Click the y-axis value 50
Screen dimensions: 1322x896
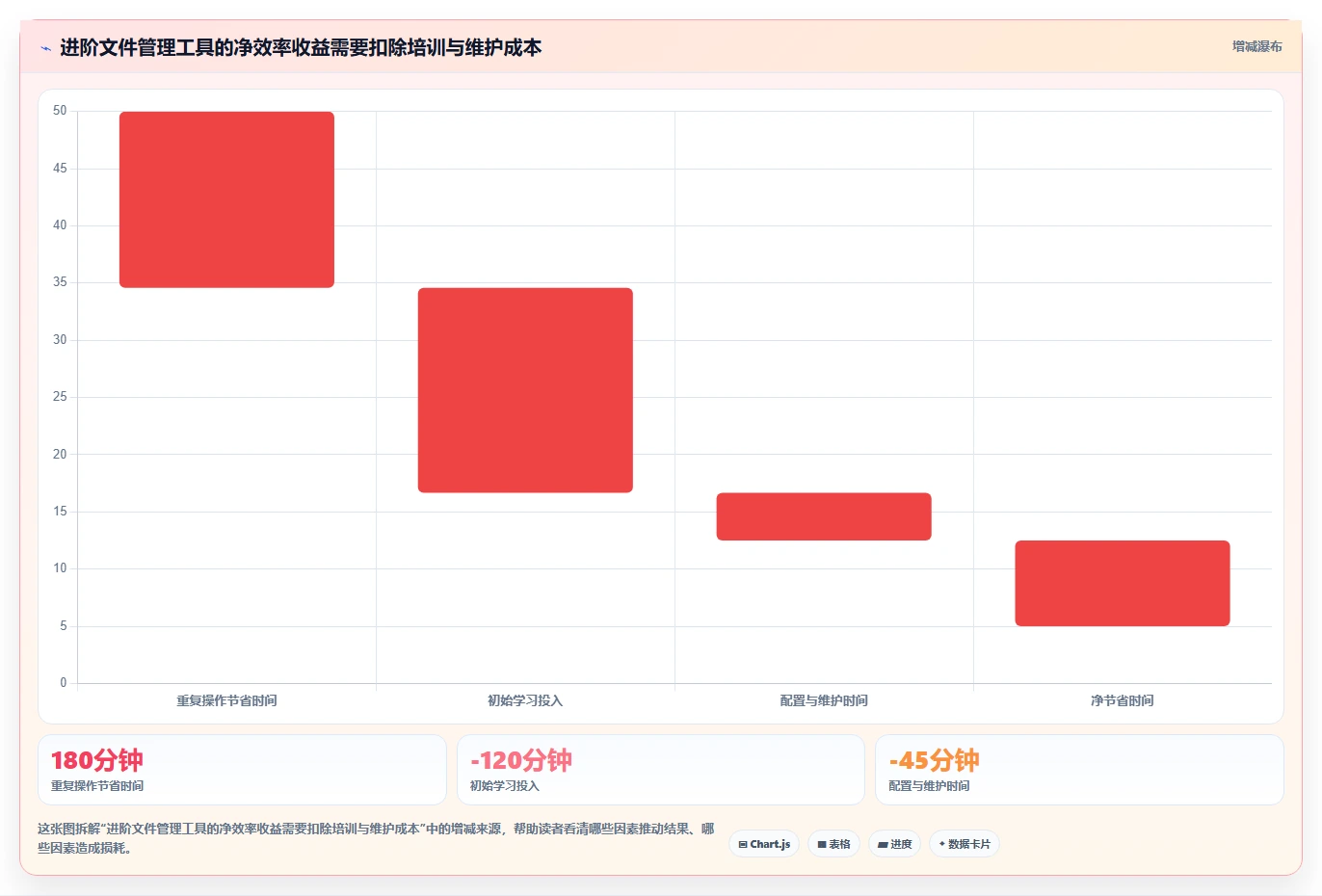60,111
